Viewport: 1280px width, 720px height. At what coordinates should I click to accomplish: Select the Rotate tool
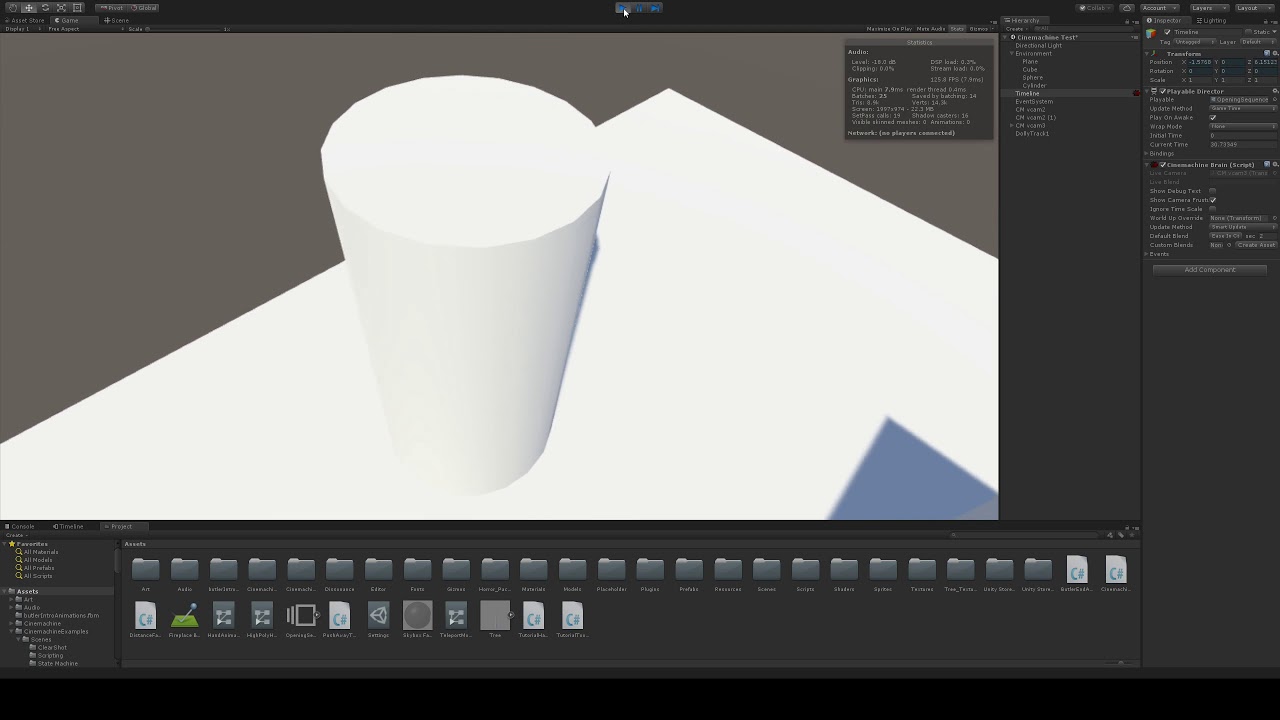(45, 8)
